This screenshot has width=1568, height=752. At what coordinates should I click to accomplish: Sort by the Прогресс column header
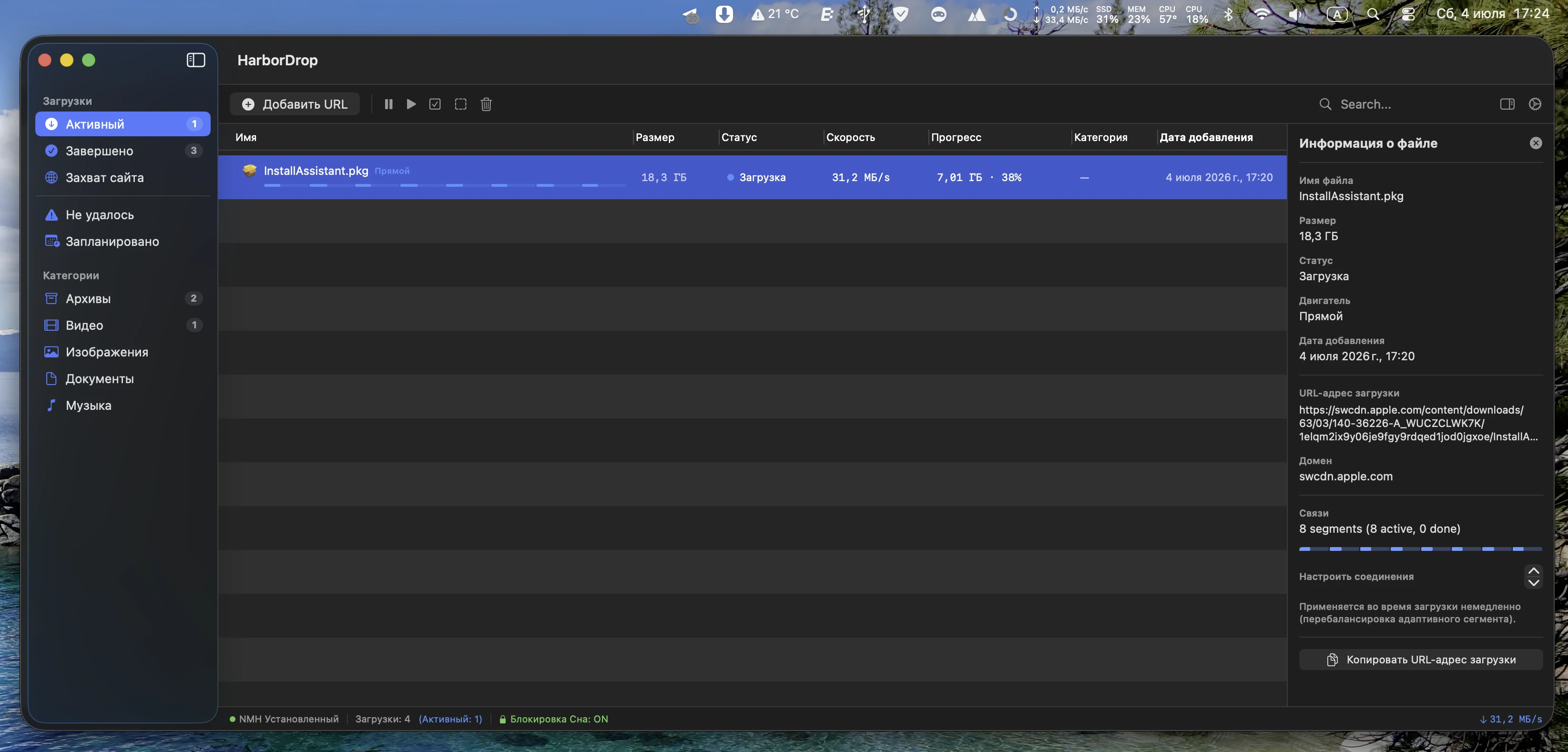click(x=956, y=138)
